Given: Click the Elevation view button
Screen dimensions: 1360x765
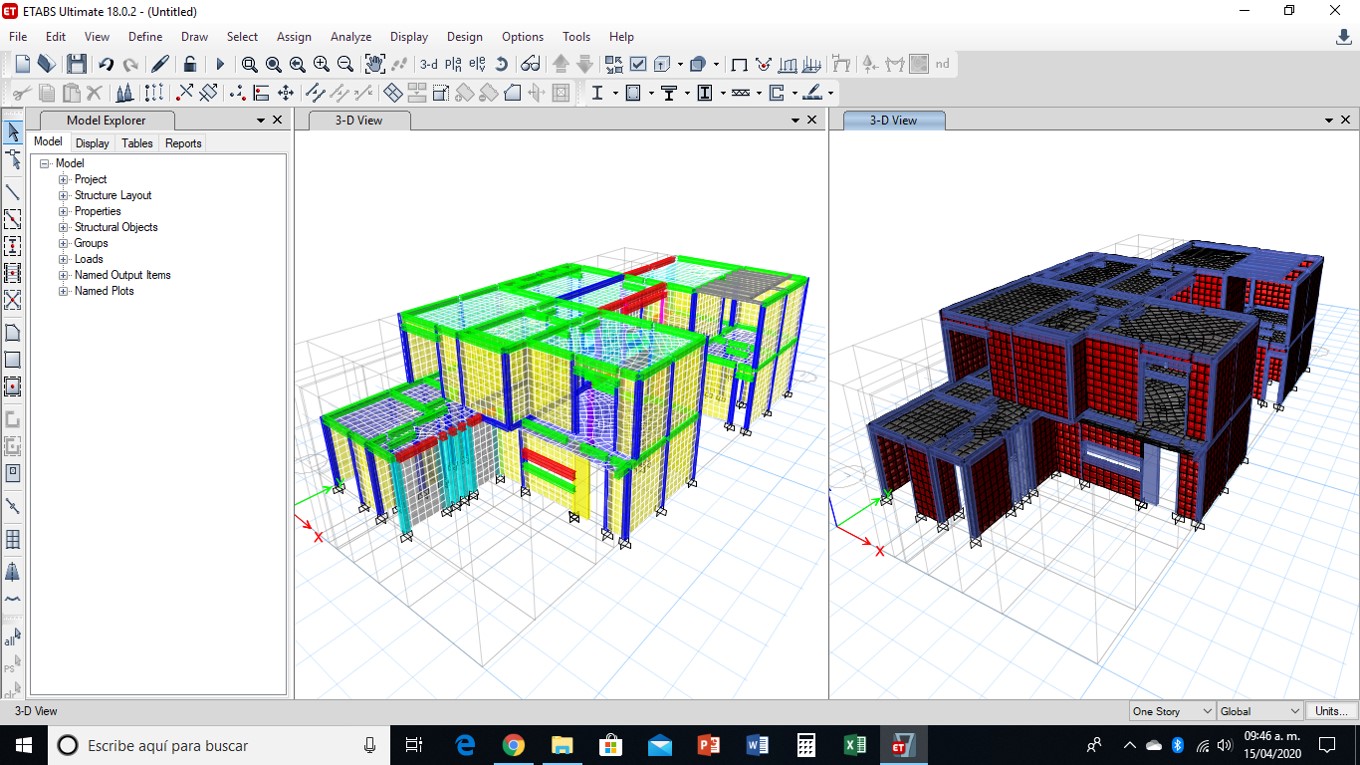Looking at the screenshot, I should [477, 64].
